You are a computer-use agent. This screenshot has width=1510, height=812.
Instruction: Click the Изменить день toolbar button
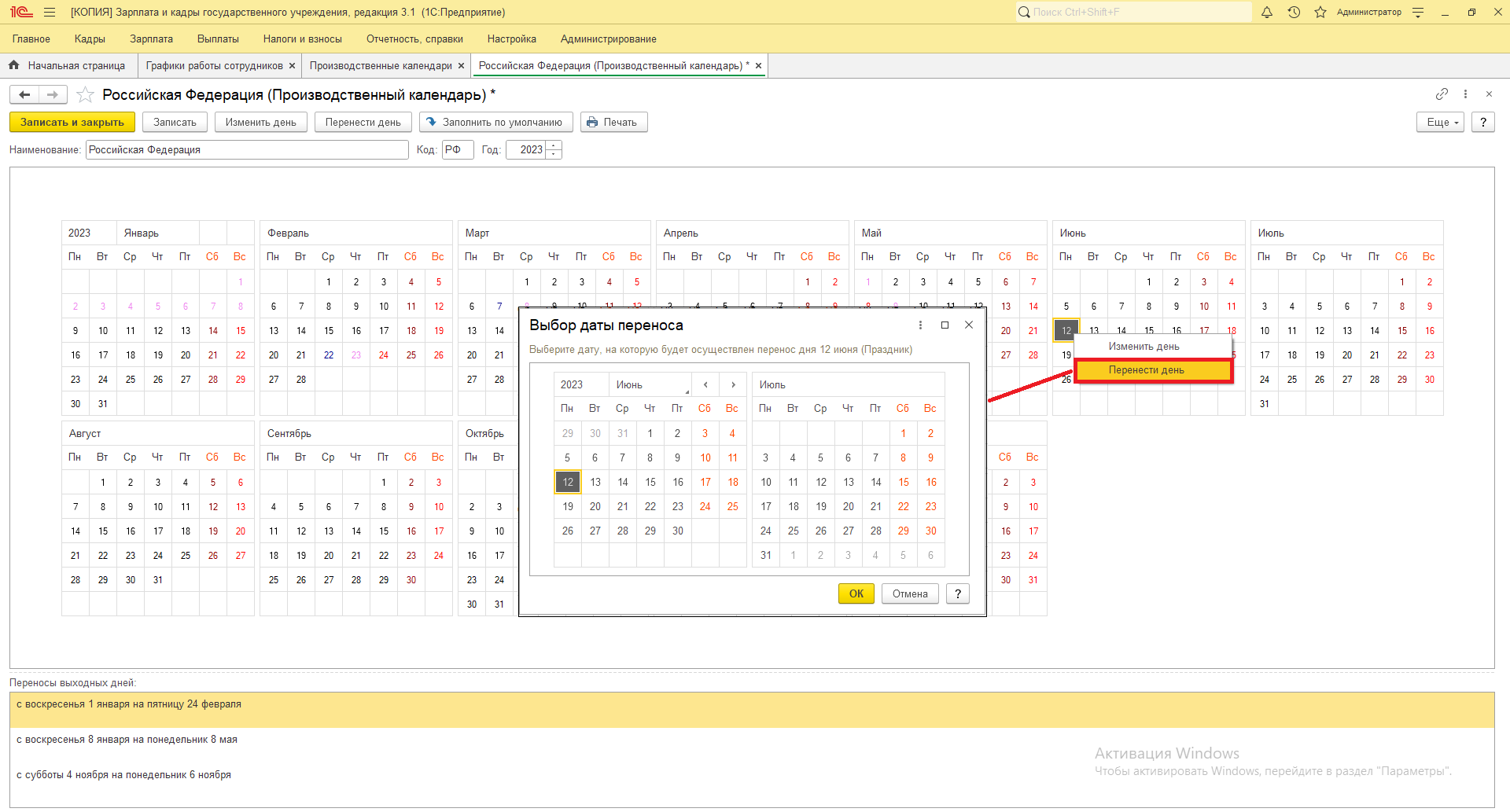coord(260,122)
